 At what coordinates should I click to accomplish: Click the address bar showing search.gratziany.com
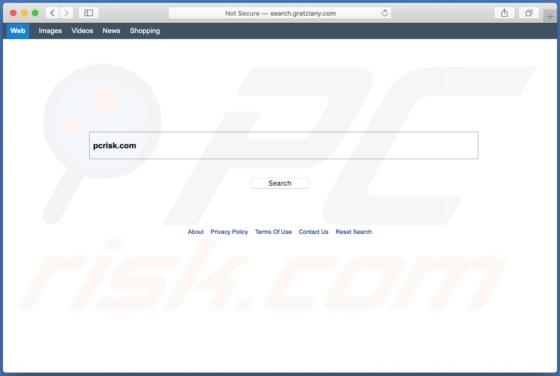(280, 13)
